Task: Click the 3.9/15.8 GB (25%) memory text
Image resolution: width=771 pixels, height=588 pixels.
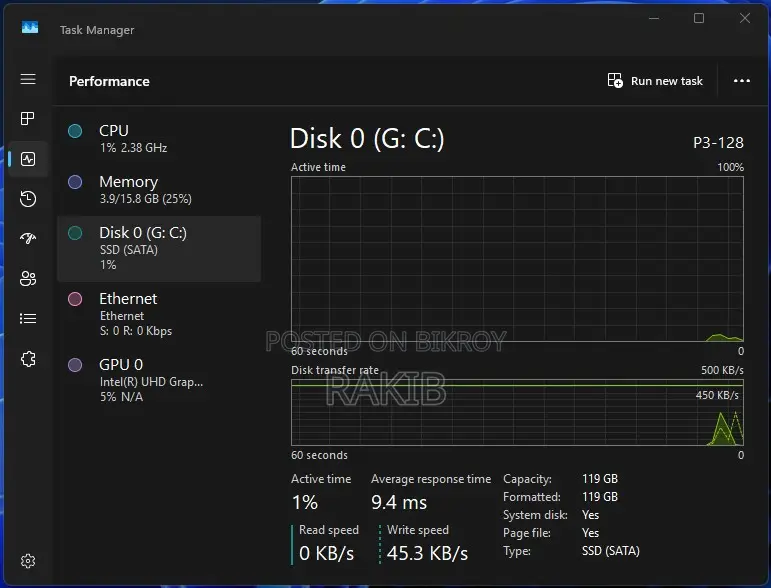Action: coord(146,199)
